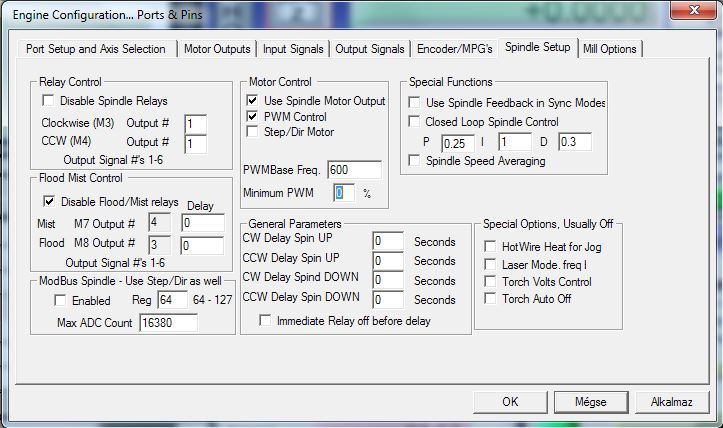Enable Spindle Speed Averaging
The image size is (723, 428).
(x=415, y=160)
